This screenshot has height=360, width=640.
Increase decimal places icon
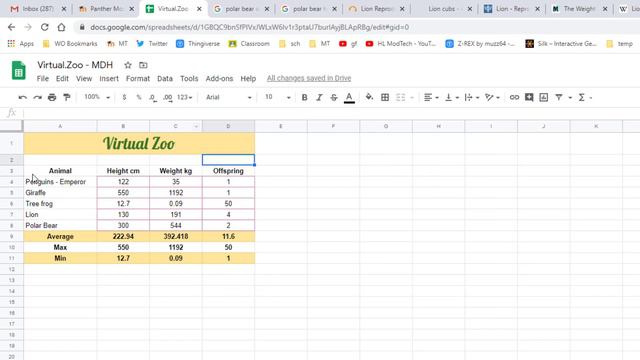tap(167, 98)
